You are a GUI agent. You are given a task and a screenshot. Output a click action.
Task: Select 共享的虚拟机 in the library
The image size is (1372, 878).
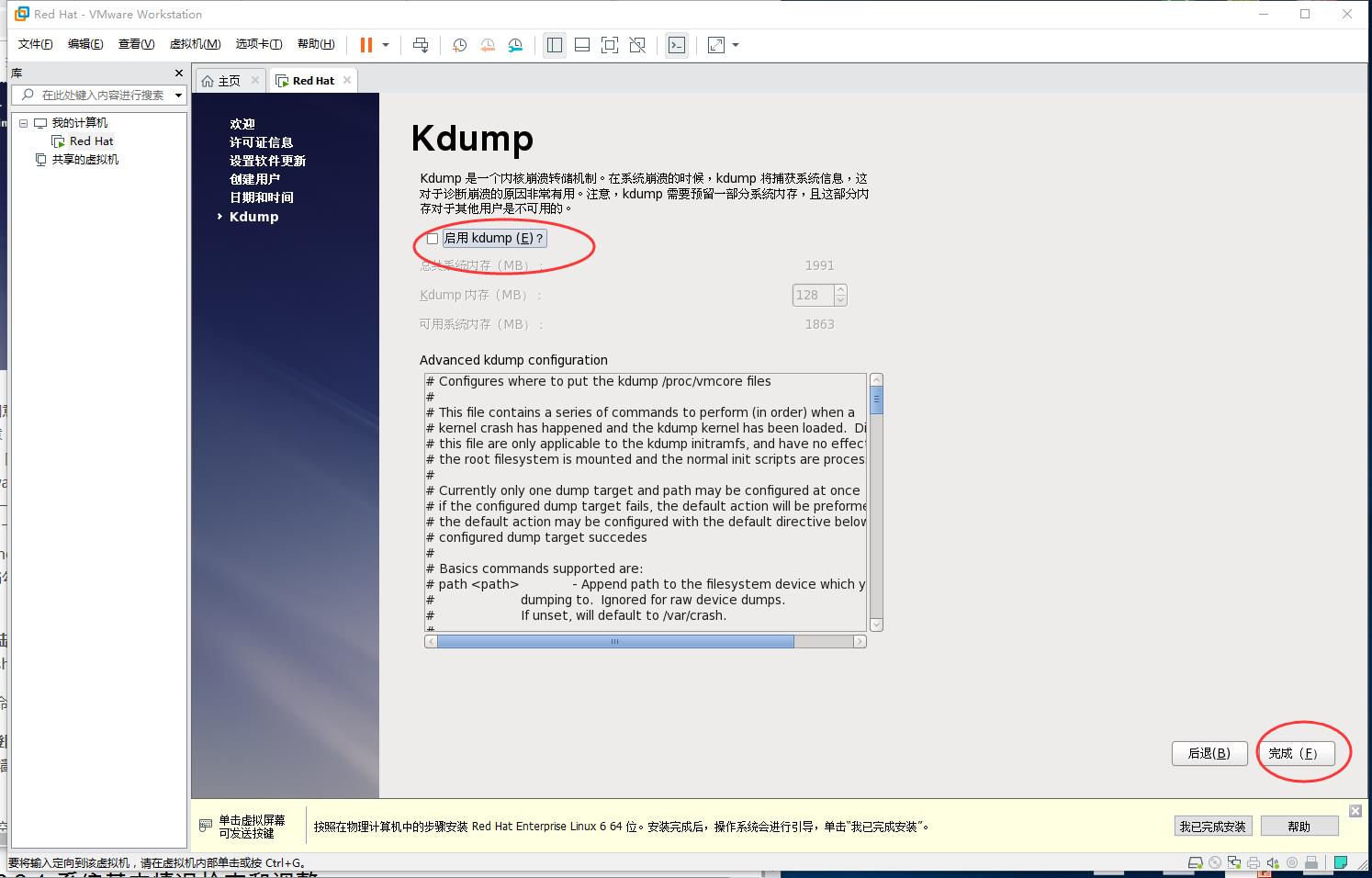click(84, 160)
